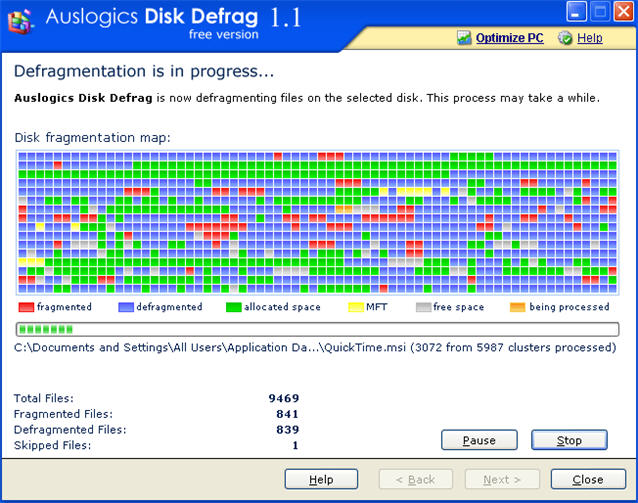
Task: Click the disabled Back button
Action: coord(415,479)
